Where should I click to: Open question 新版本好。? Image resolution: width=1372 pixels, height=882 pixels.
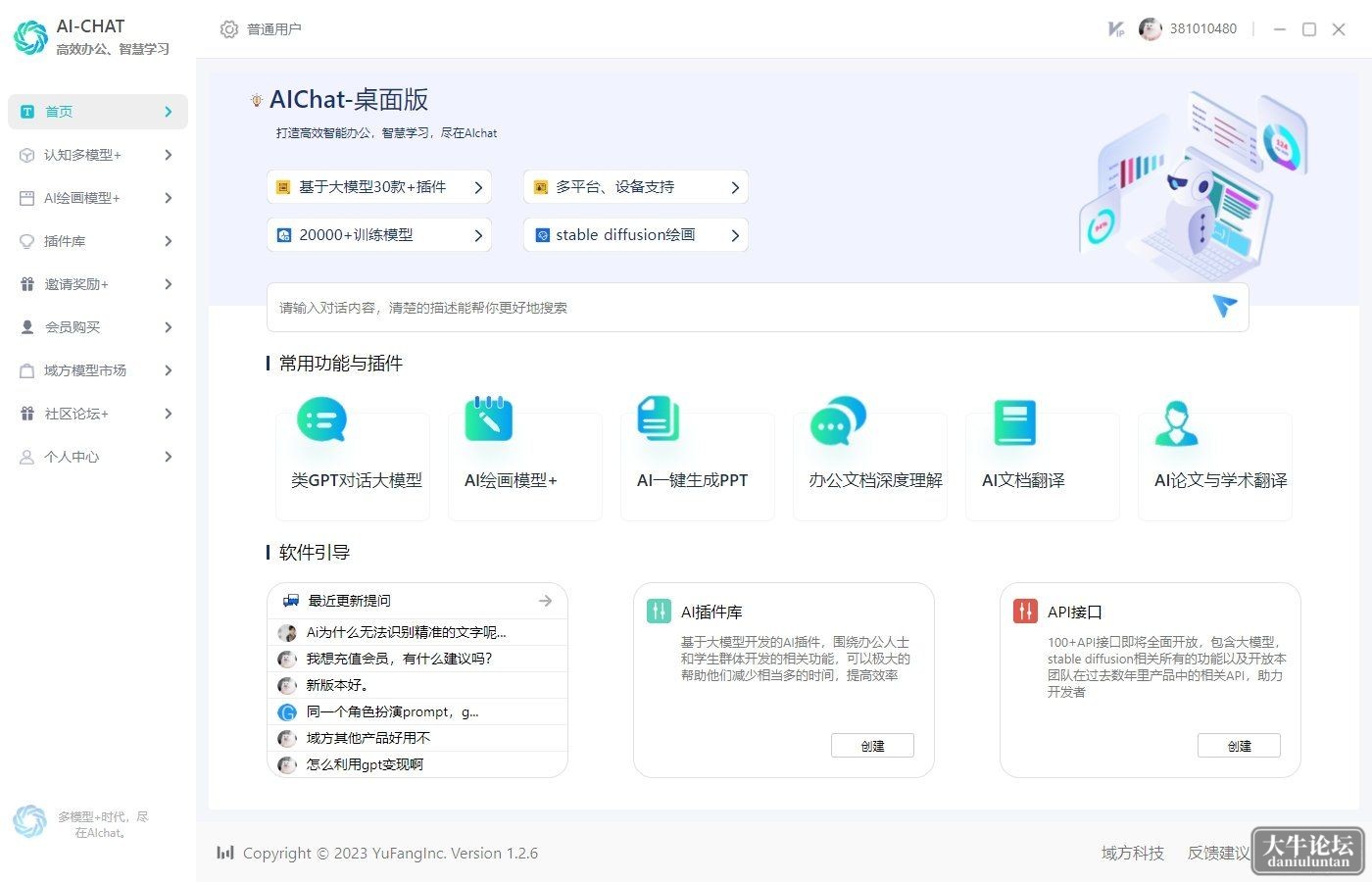click(417, 685)
